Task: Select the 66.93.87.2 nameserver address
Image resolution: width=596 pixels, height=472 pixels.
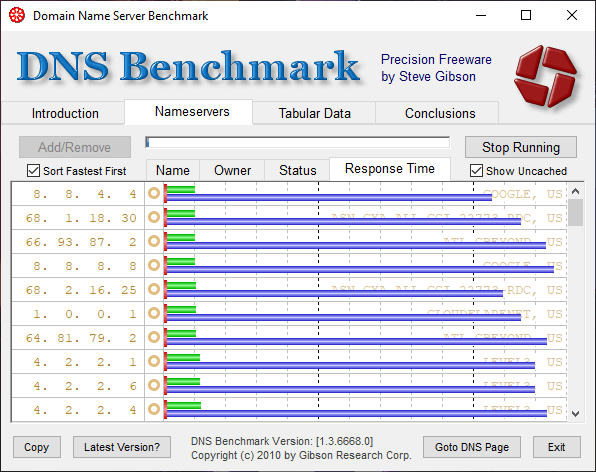Action: (81, 242)
